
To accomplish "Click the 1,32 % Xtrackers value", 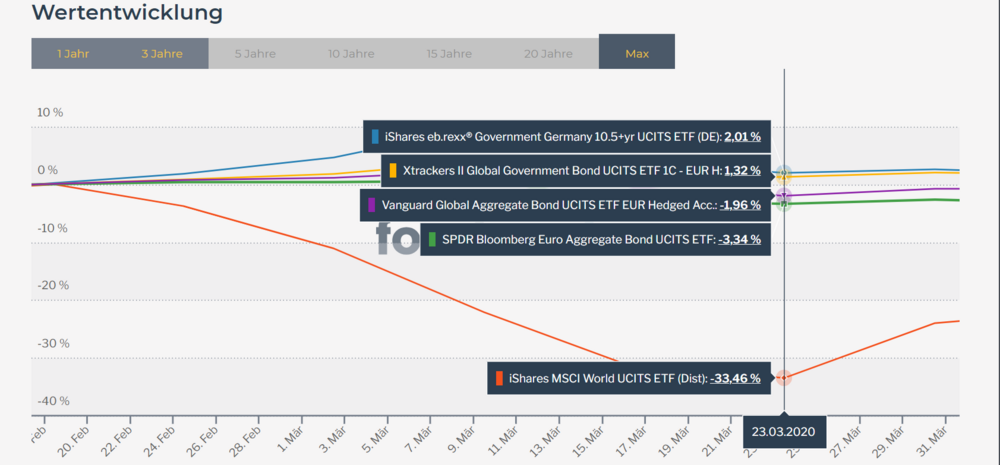I will (x=742, y=171).
